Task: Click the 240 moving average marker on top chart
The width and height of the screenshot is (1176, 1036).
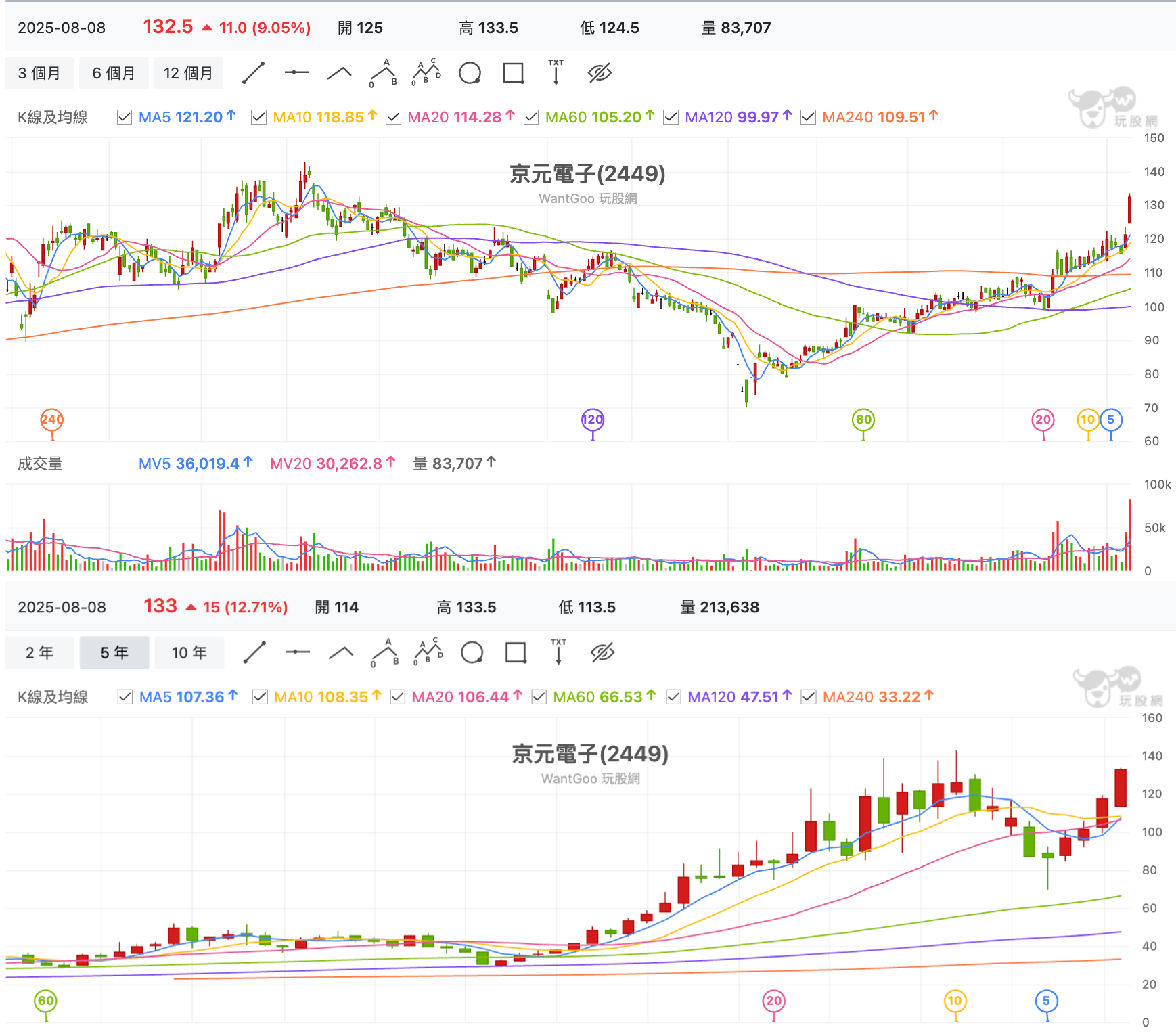Action: [52, 420]
